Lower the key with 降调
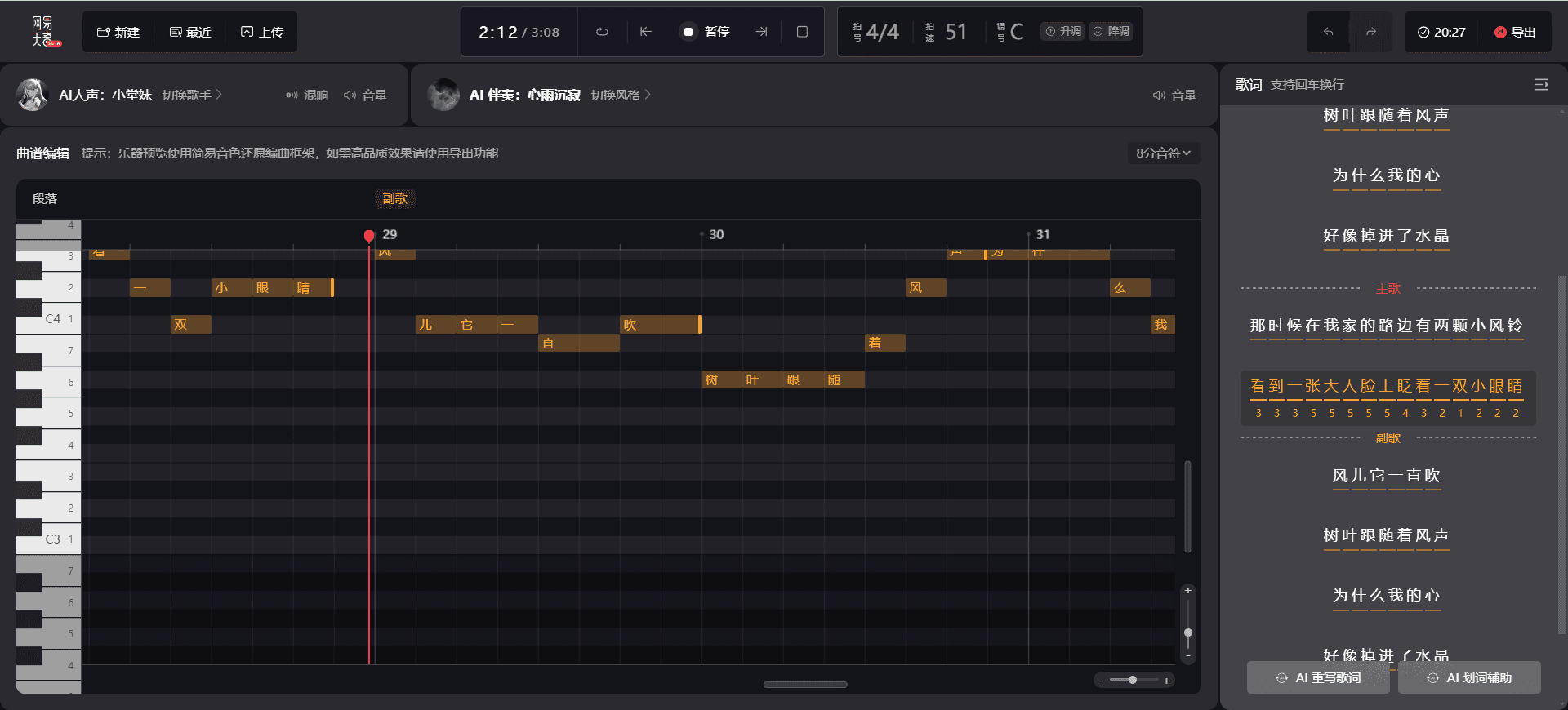 pyautogui.click(x=1111, y=32)
